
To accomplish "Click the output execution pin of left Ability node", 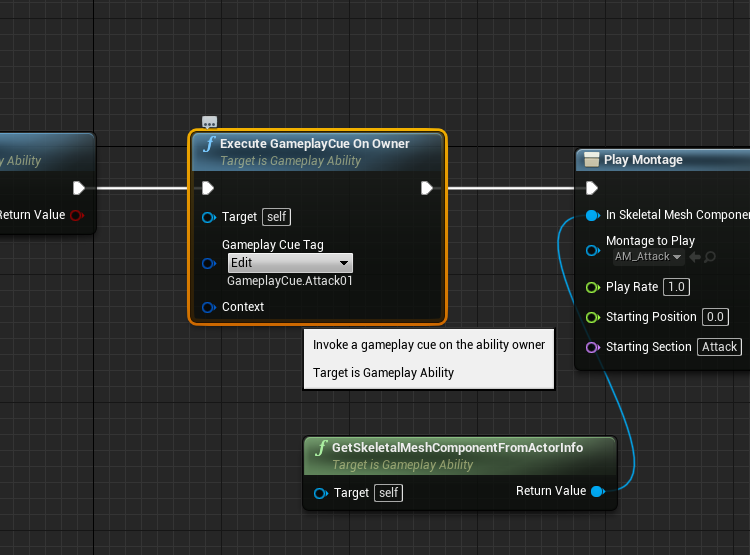I will click(x=79, y=188).
